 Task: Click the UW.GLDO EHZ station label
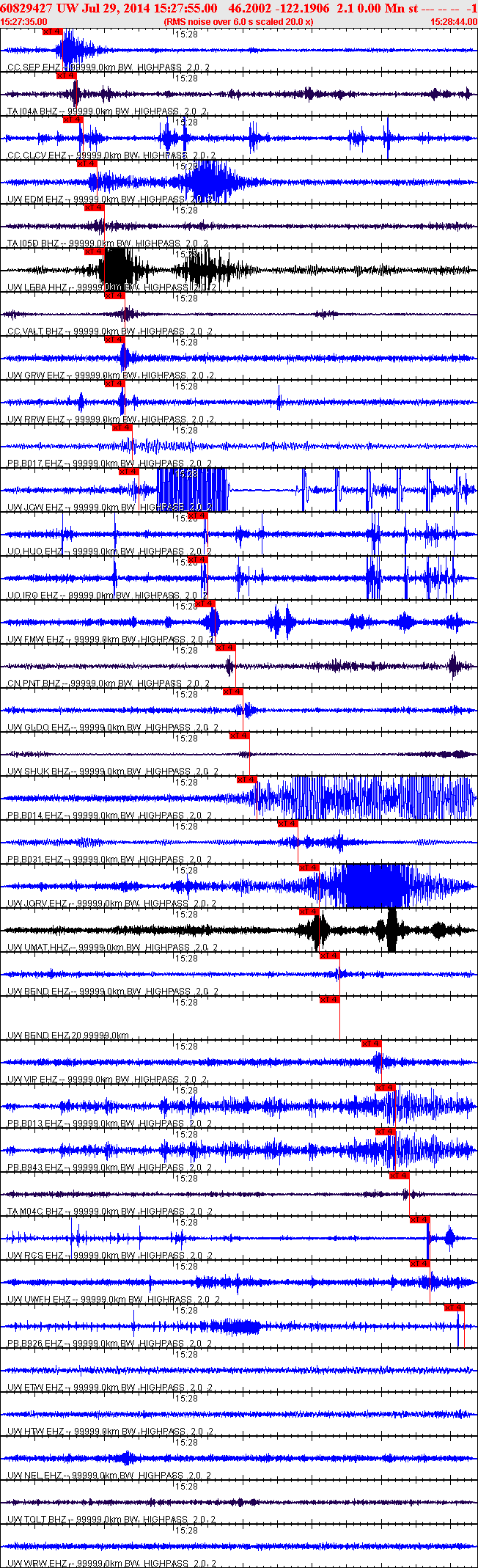(x=113, y=728)
